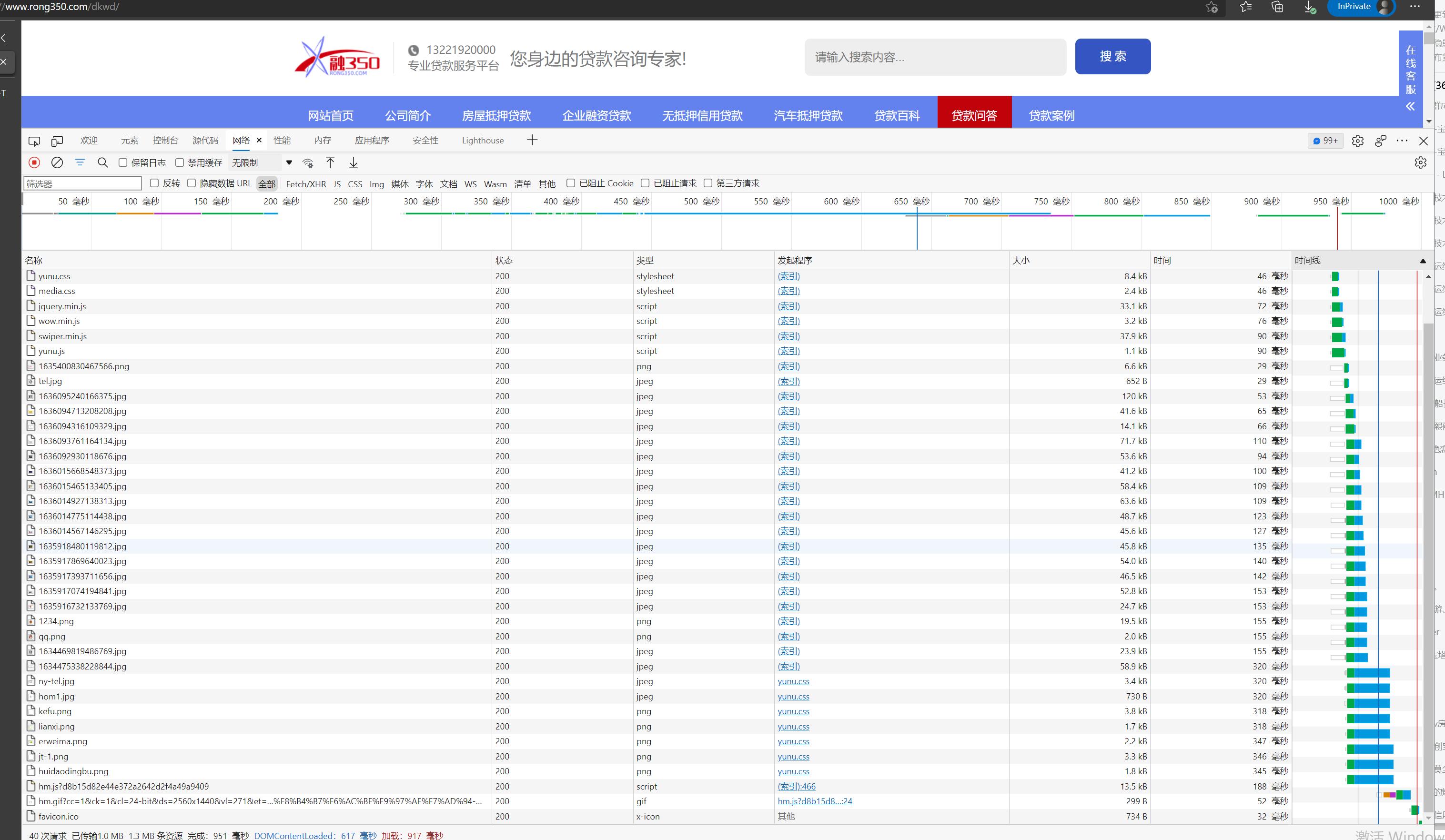The height and width of the screenshot is (840, 1445).
Task: Sort by timeline column arrow
Action: (x=1423, y=261)
